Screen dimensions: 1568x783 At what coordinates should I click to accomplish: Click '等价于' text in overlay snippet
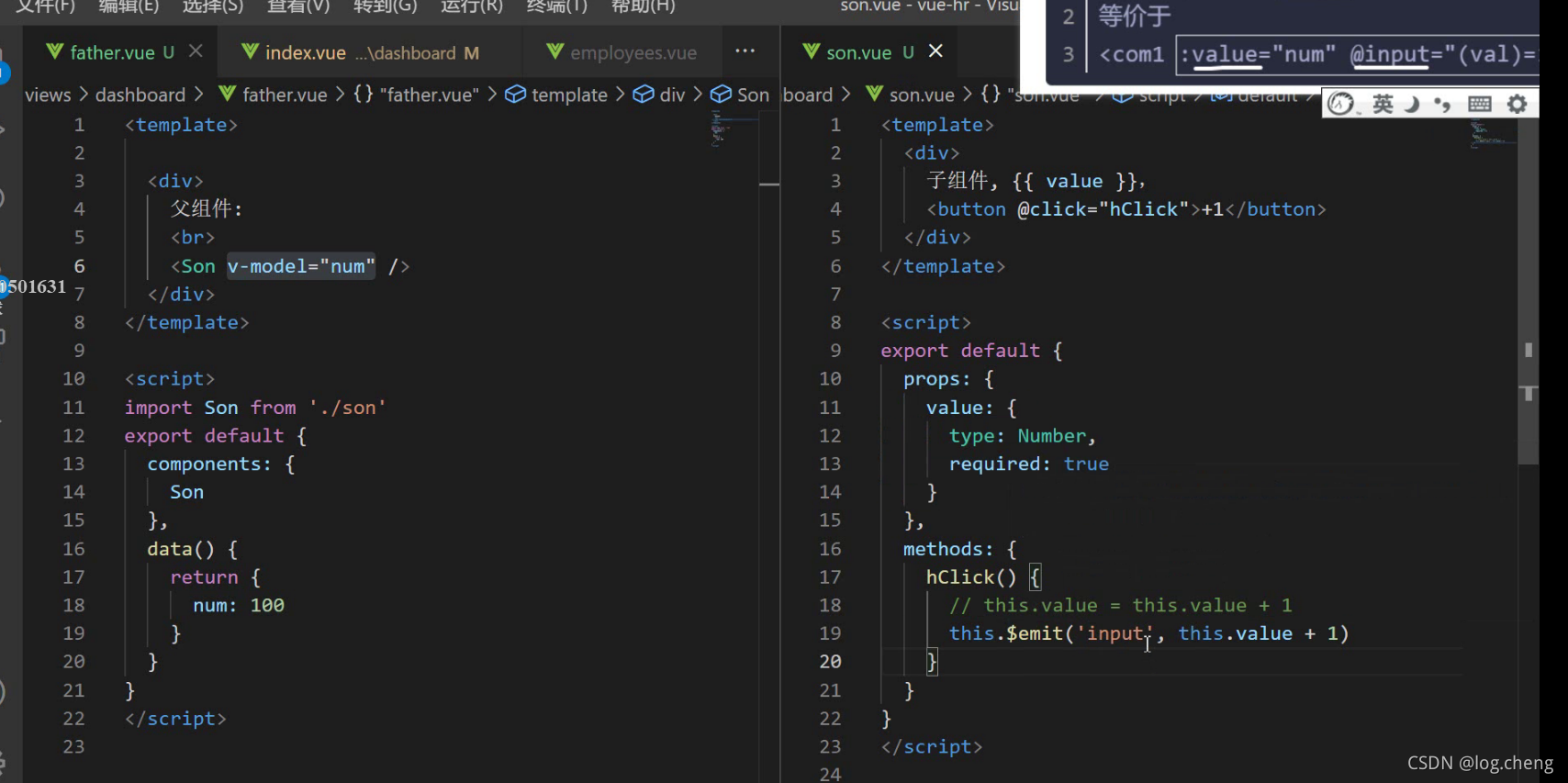point(1135,16)
